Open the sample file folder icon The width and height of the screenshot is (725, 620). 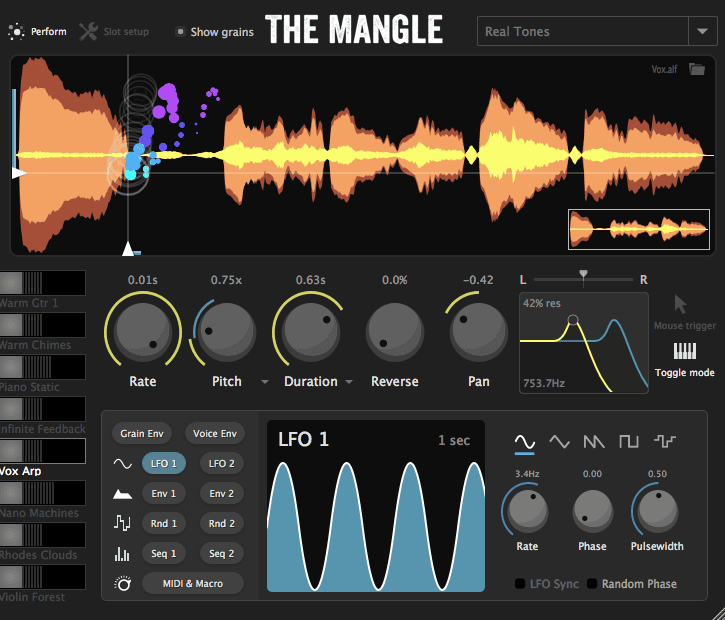[697, 69]
